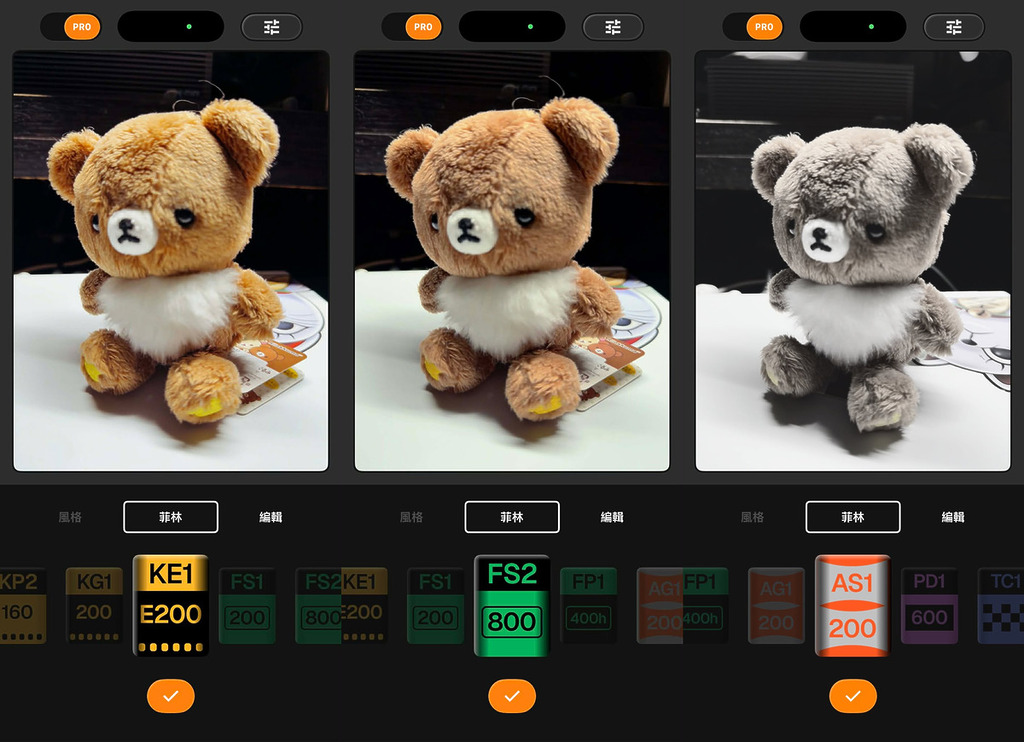Open the 編輯 tab under the KE1 photo
Image resolution: width=1024 pixels, height=742 pixels.
coord(271,517)
